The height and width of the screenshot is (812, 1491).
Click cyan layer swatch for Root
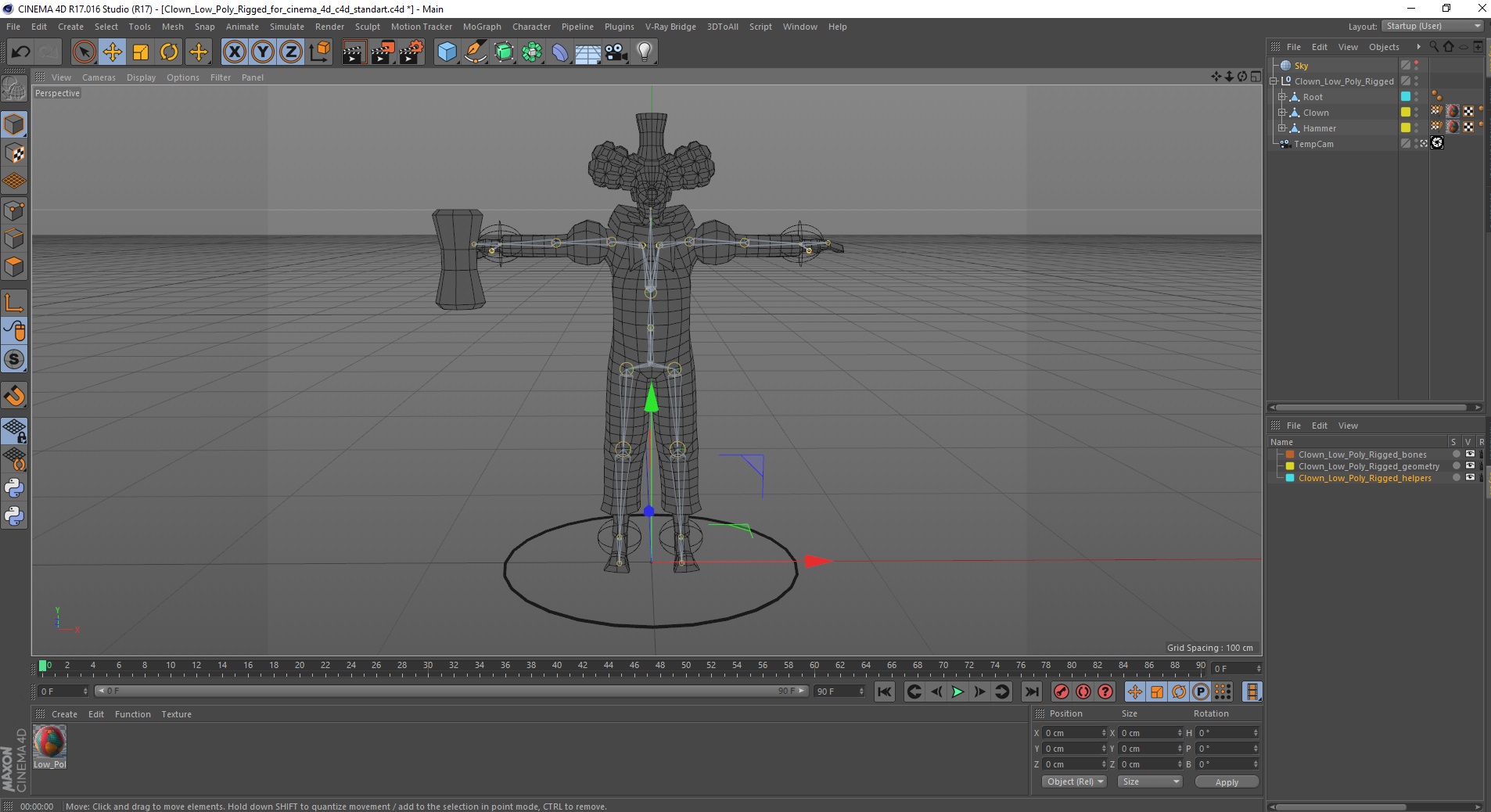(1405, 97)
